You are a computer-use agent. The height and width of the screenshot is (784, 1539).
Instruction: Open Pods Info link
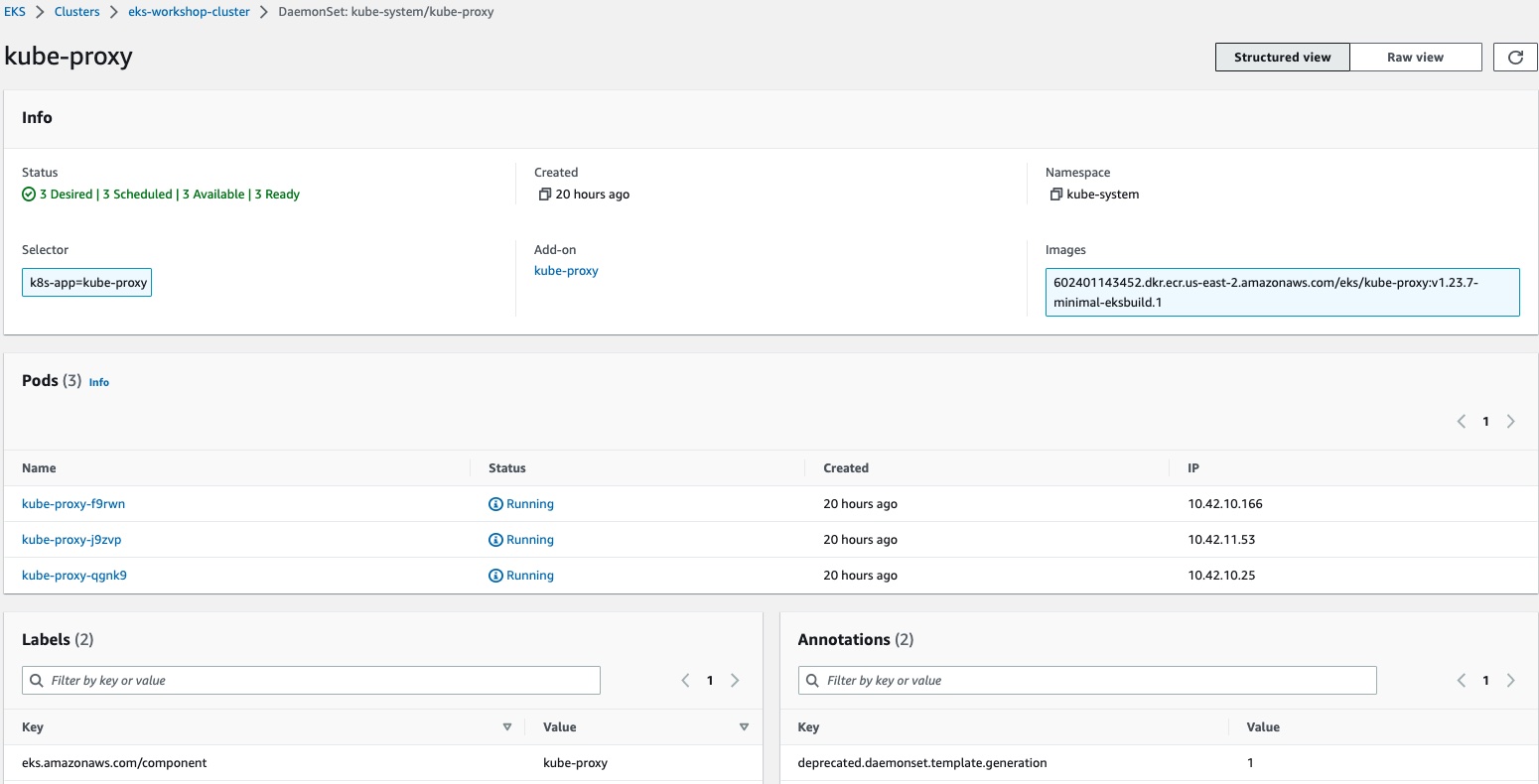99,382
